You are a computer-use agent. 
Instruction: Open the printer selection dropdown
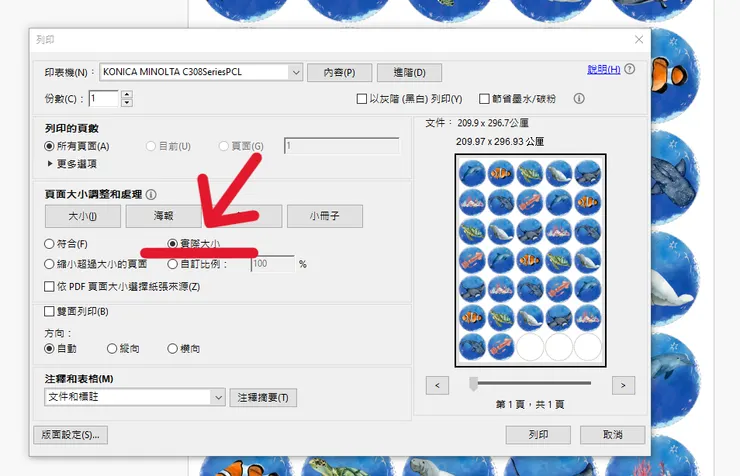click(x=201, y=72)
